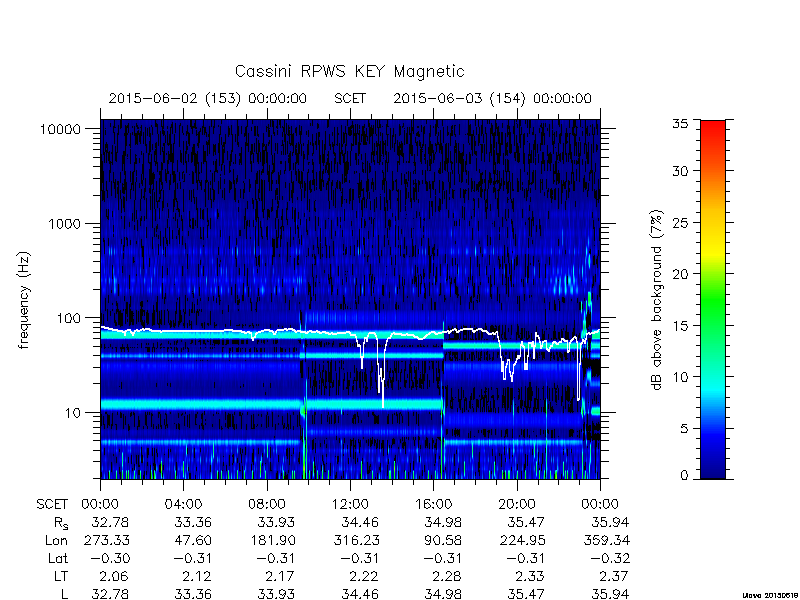Click 34.98 in the Rs row

point(443,522)
